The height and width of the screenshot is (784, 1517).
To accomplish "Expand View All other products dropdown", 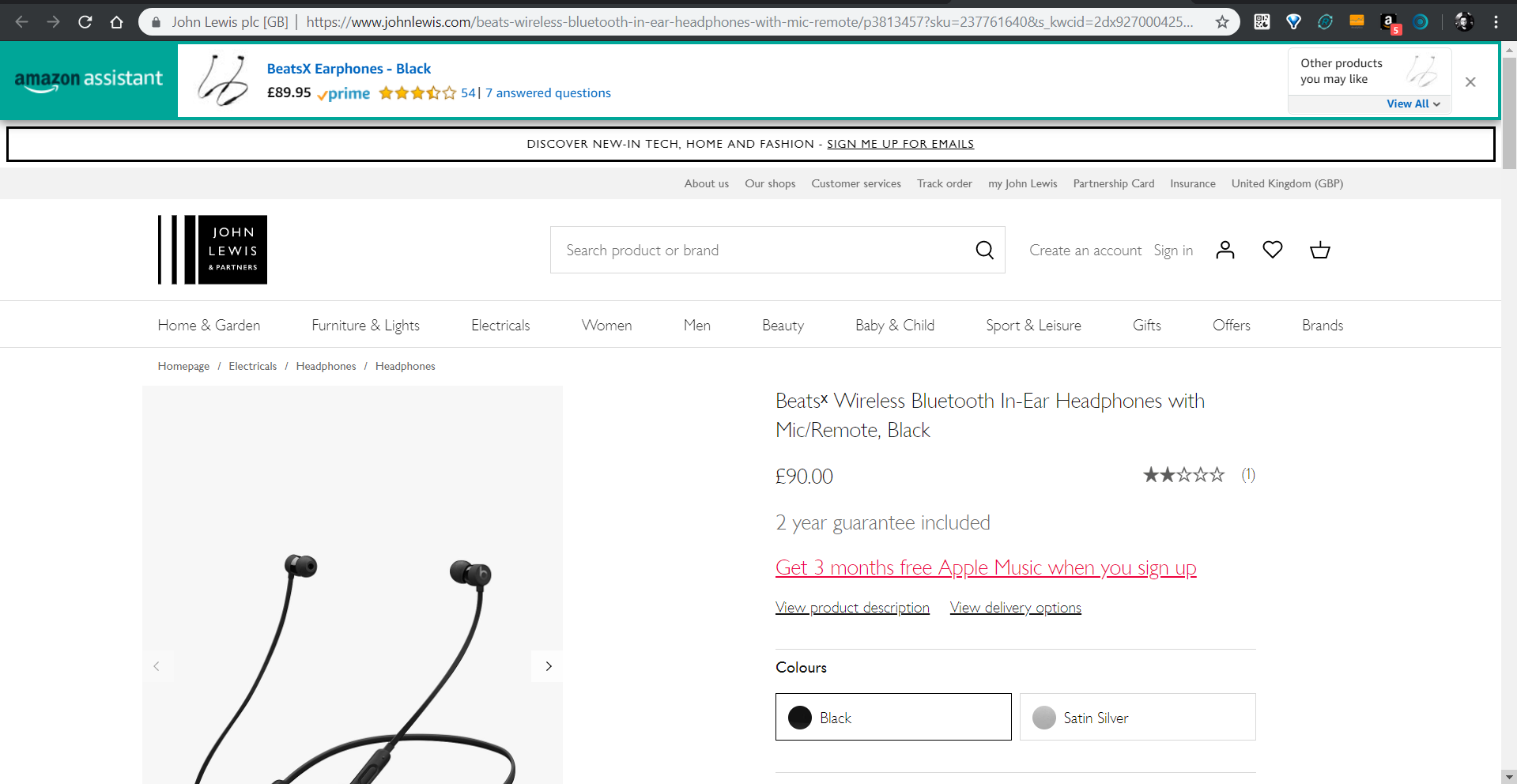I will pyautogui.click(x=1413, y=104).
